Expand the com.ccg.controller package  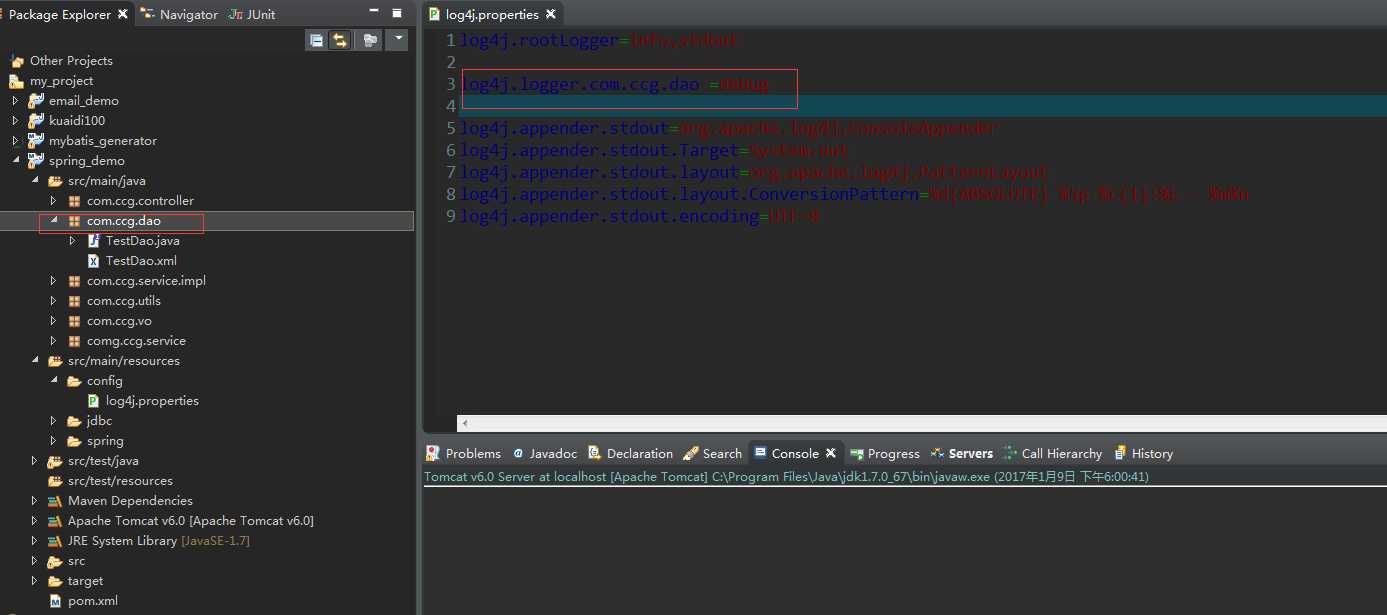click(54, 200)
